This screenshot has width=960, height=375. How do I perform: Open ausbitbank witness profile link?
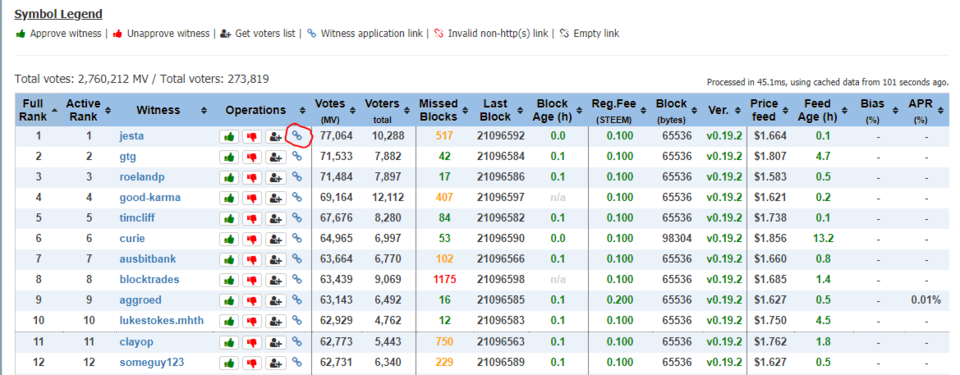(148, 259)
